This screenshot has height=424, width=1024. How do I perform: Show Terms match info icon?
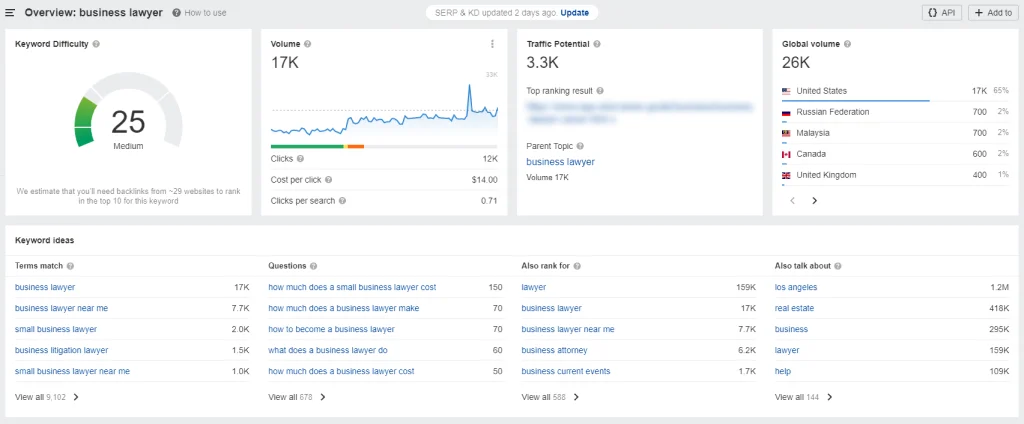(x=70, y=267)
